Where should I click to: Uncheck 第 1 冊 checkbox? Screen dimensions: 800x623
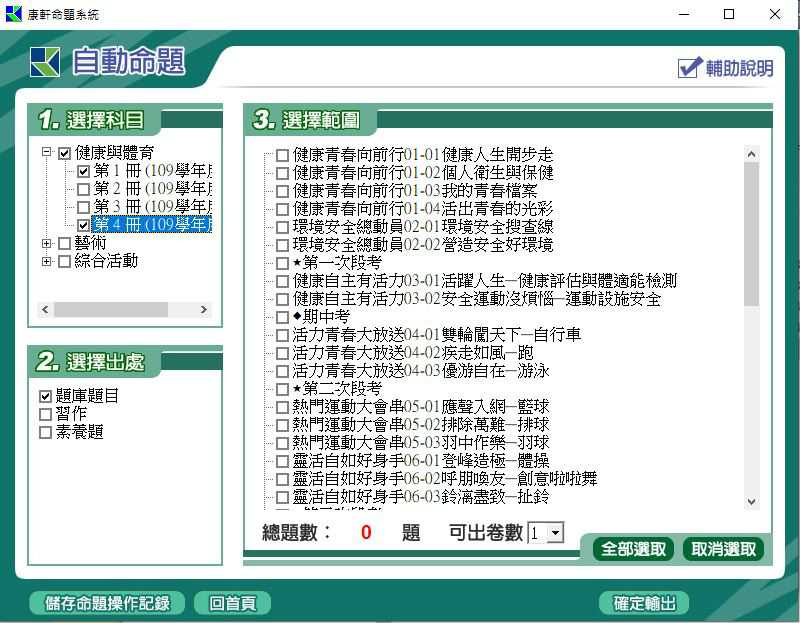click(x=83, y=171)
